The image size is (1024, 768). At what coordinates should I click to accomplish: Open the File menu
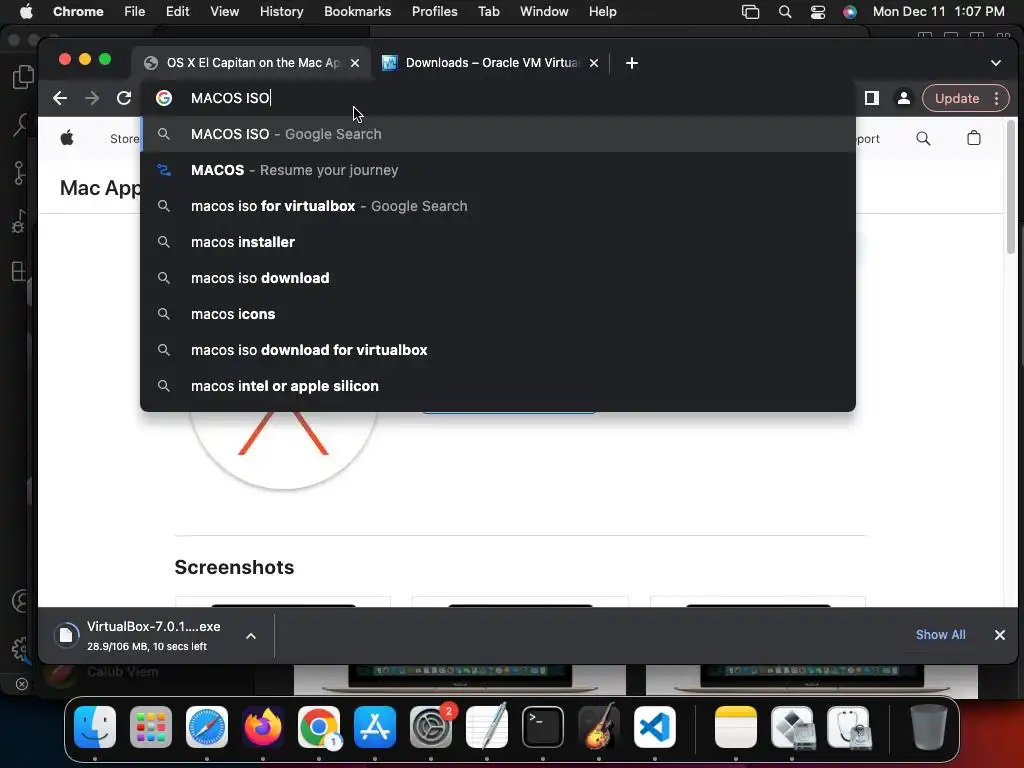point(135,11)
